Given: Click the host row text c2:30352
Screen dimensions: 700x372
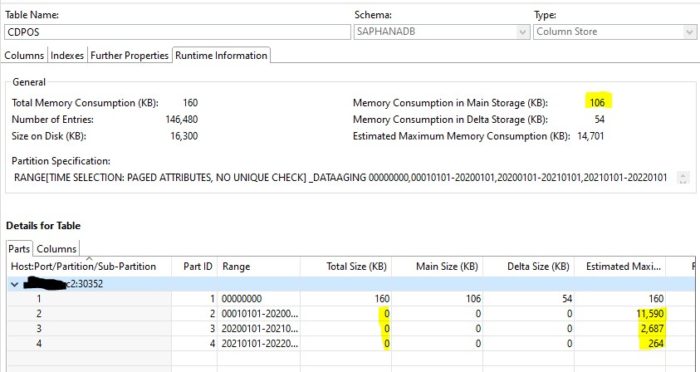Looking at the screenshot, I should [85, 284].
